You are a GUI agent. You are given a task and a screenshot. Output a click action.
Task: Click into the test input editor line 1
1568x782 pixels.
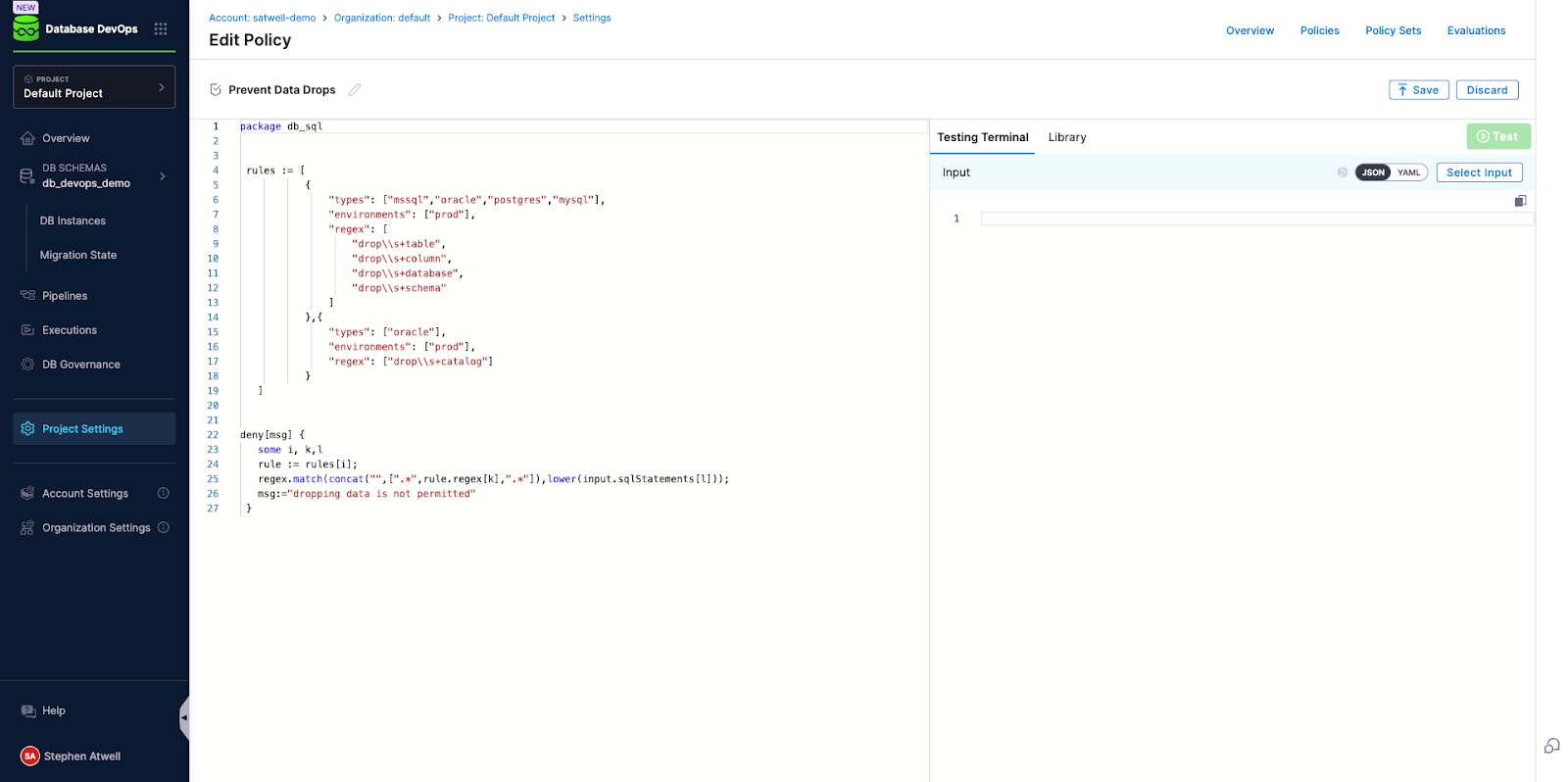1257,219
